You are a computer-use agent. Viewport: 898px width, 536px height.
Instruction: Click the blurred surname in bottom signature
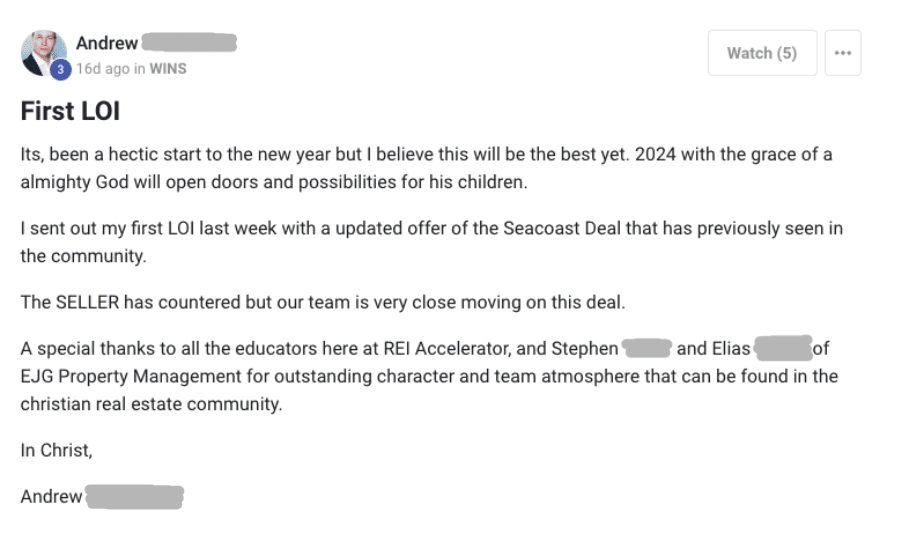pyautogui.click(x=135, y=496)
